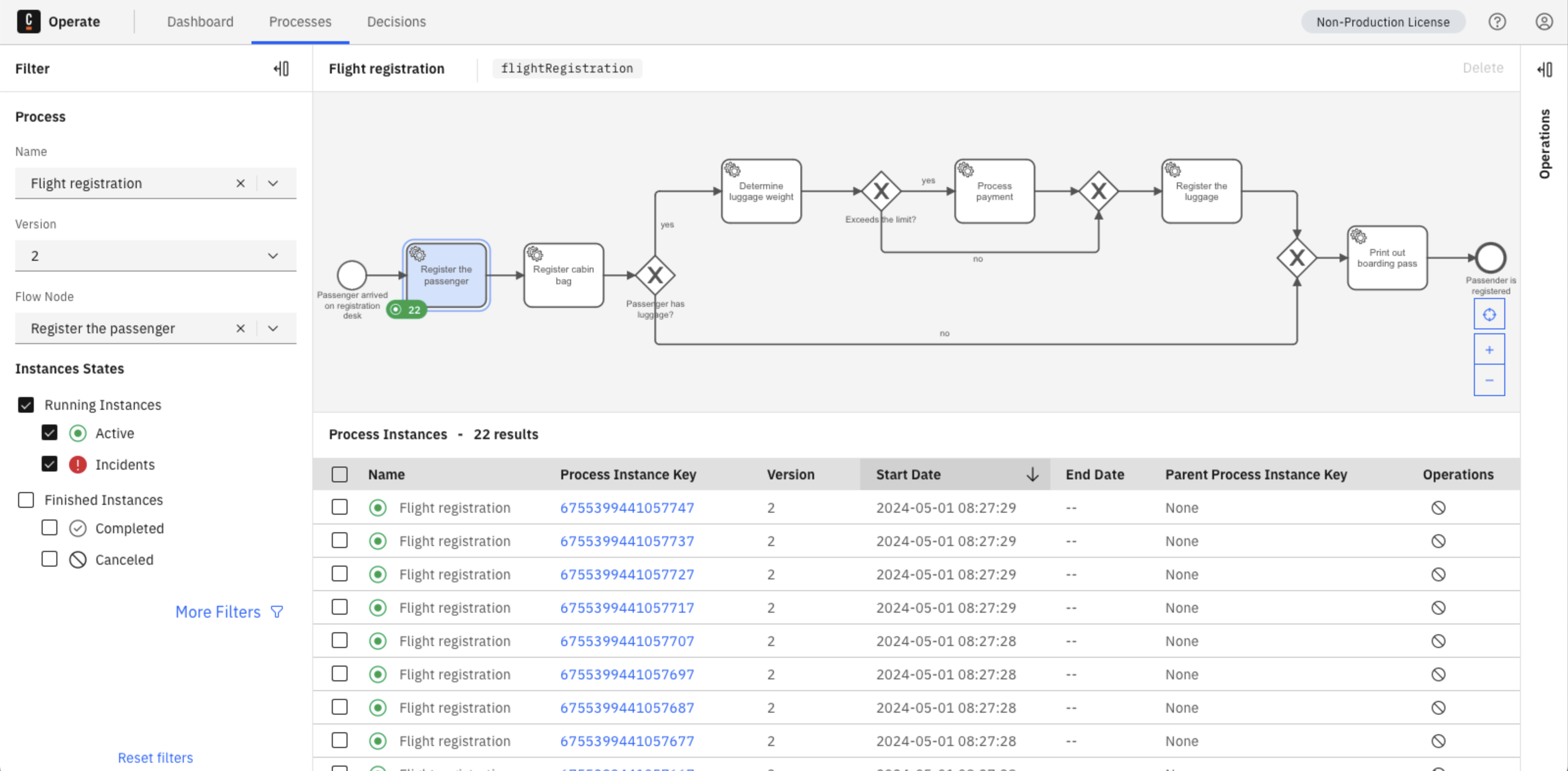Open instance 6755399441057737
The width and height of the screenshot is (1568, 771).
click(626, 540)
